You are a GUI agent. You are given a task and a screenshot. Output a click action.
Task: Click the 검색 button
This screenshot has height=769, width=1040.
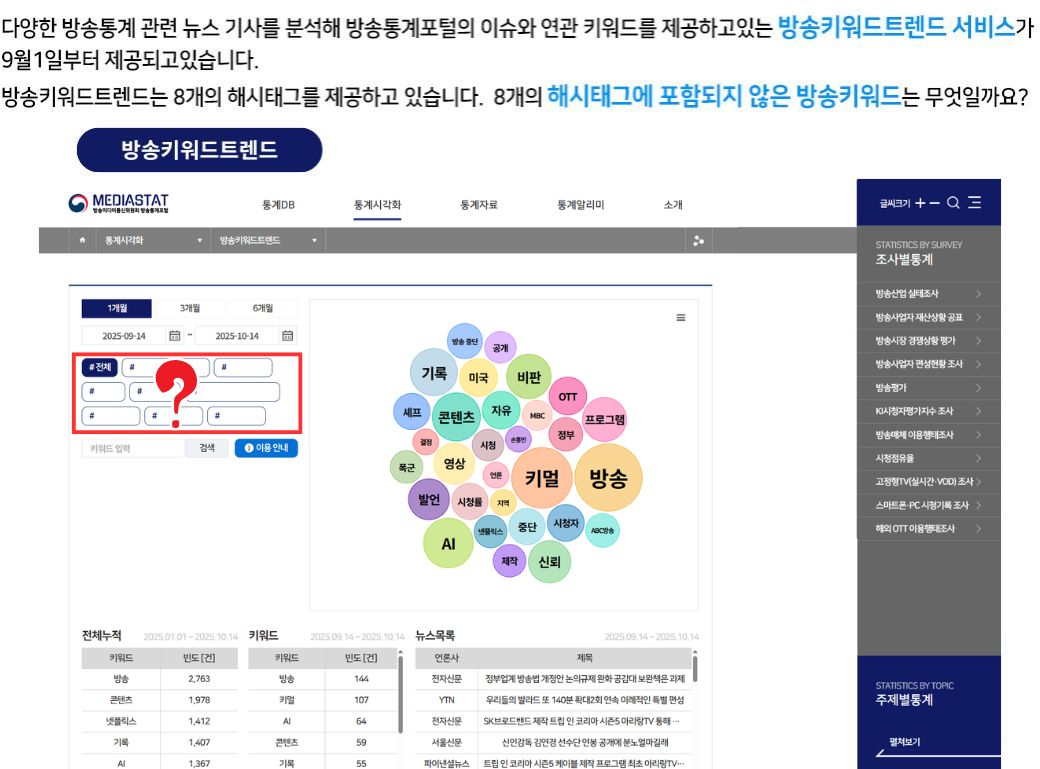207,448
